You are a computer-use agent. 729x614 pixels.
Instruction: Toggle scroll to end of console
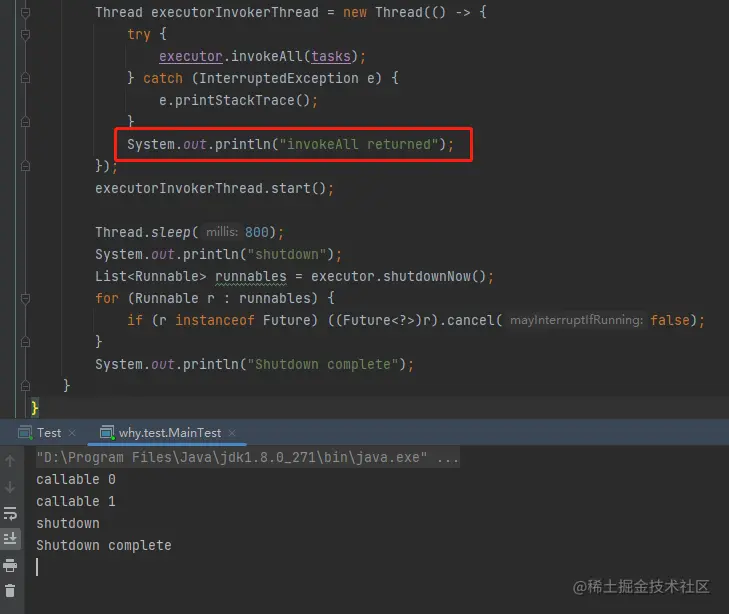pyautogui.click(x=10, y=538)
